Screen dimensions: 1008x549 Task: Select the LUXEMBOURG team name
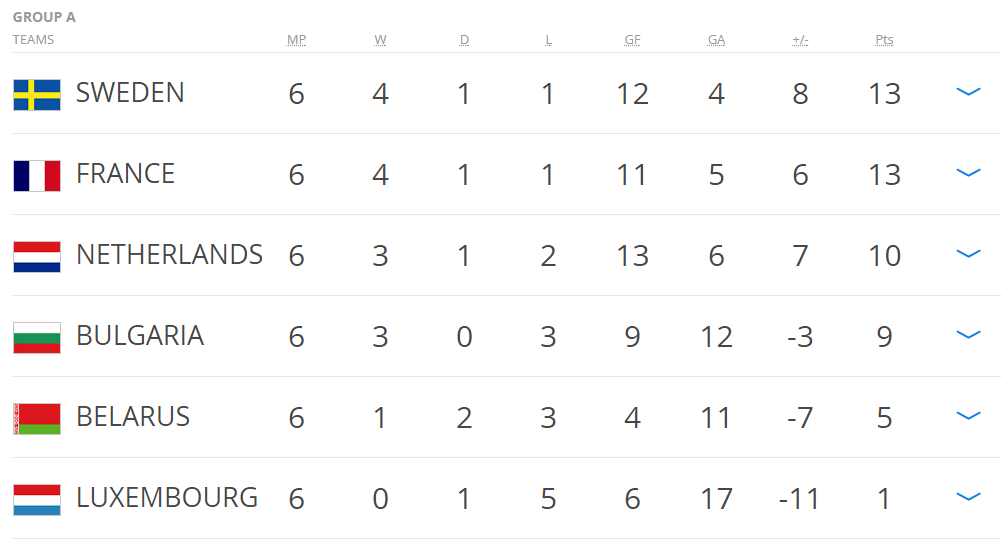click(x=167, y=498)
